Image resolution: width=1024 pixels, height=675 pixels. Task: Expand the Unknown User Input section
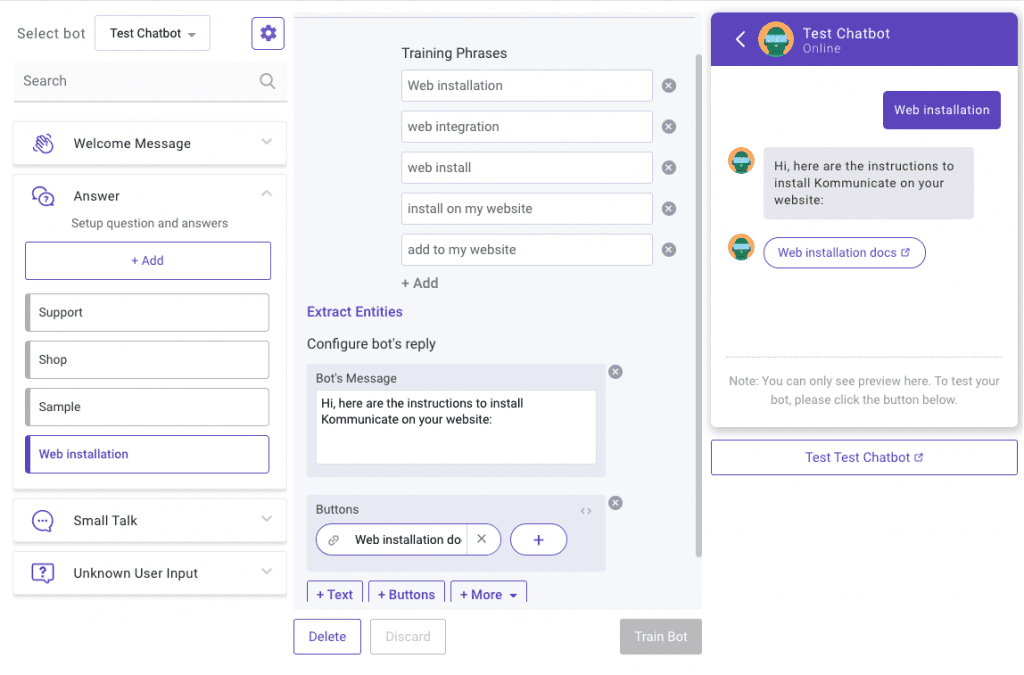[x=266, y=571]
